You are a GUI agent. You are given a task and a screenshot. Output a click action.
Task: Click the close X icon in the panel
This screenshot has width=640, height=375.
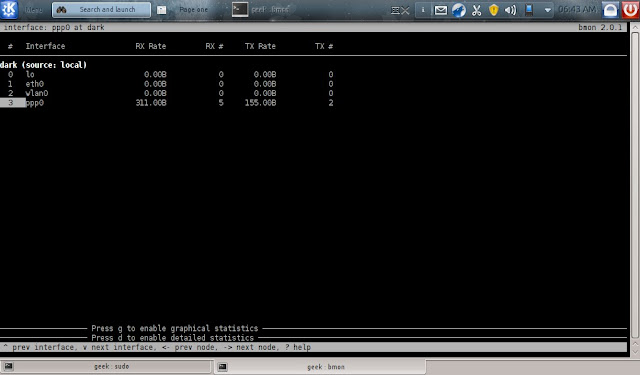(x=405, y=11)
